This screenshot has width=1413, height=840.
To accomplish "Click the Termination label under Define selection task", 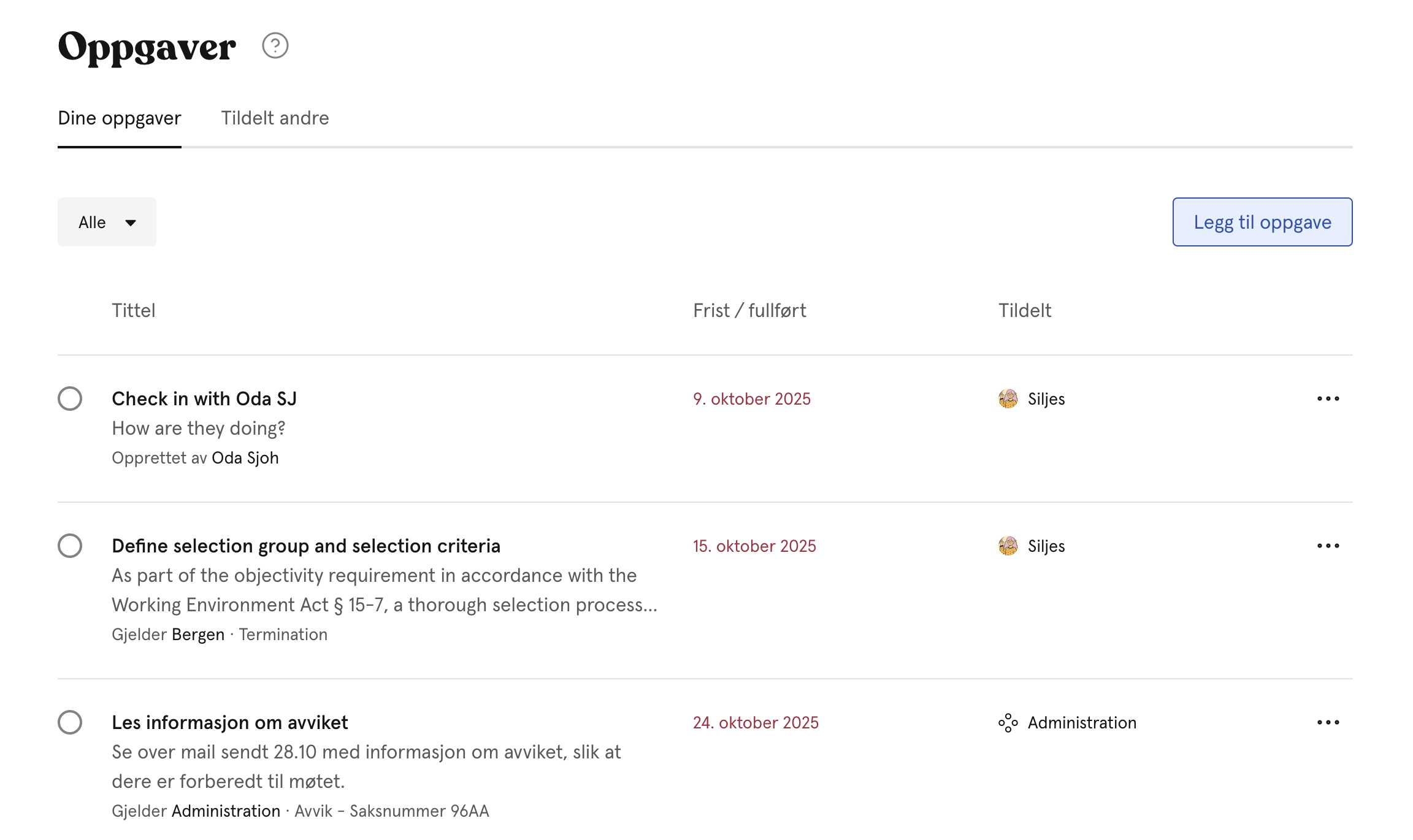I will 283,635.
